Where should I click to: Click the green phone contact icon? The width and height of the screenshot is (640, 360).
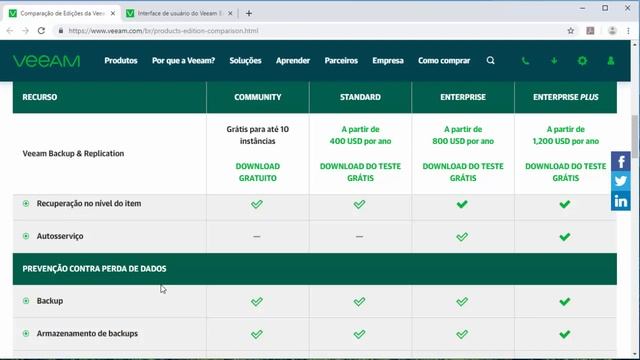point(525,61)
